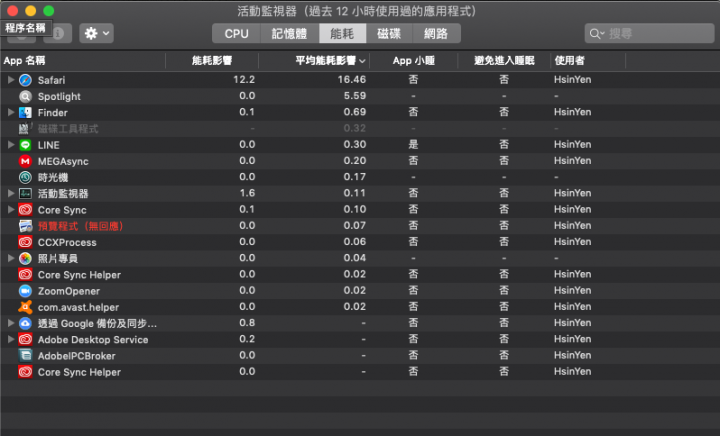Select the ZoomOpener row text

69,291
